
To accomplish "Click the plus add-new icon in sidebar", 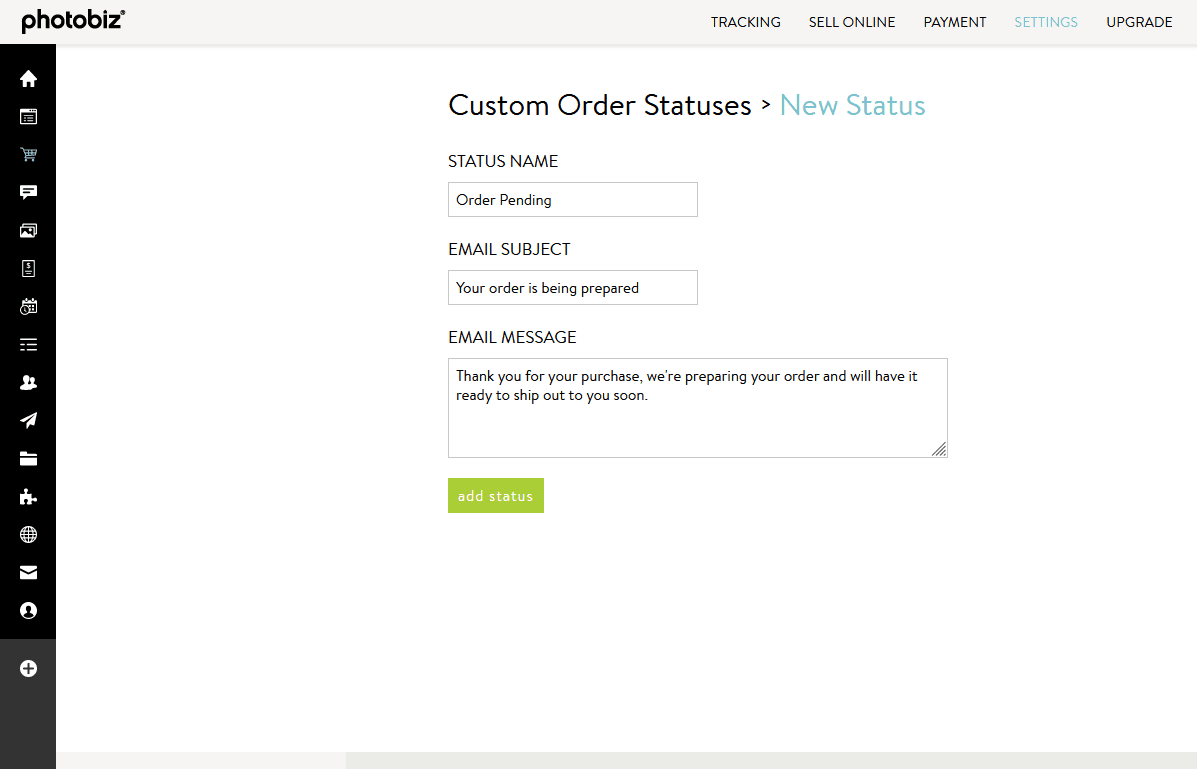I will coord(28,669).
